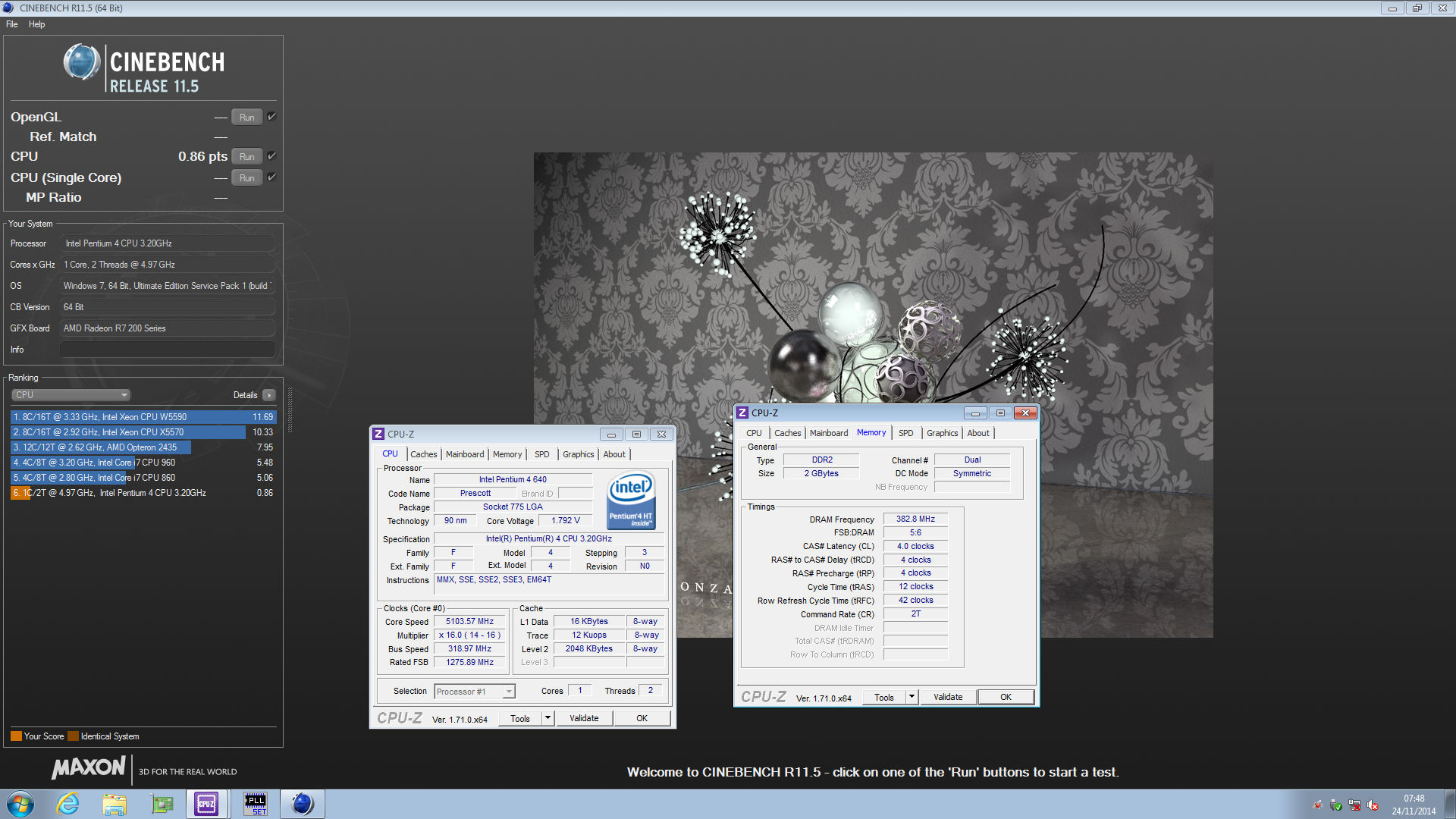Open the network status tray icon
The width and height of the screenshot is (1456, 819).
click(1354, 805)
